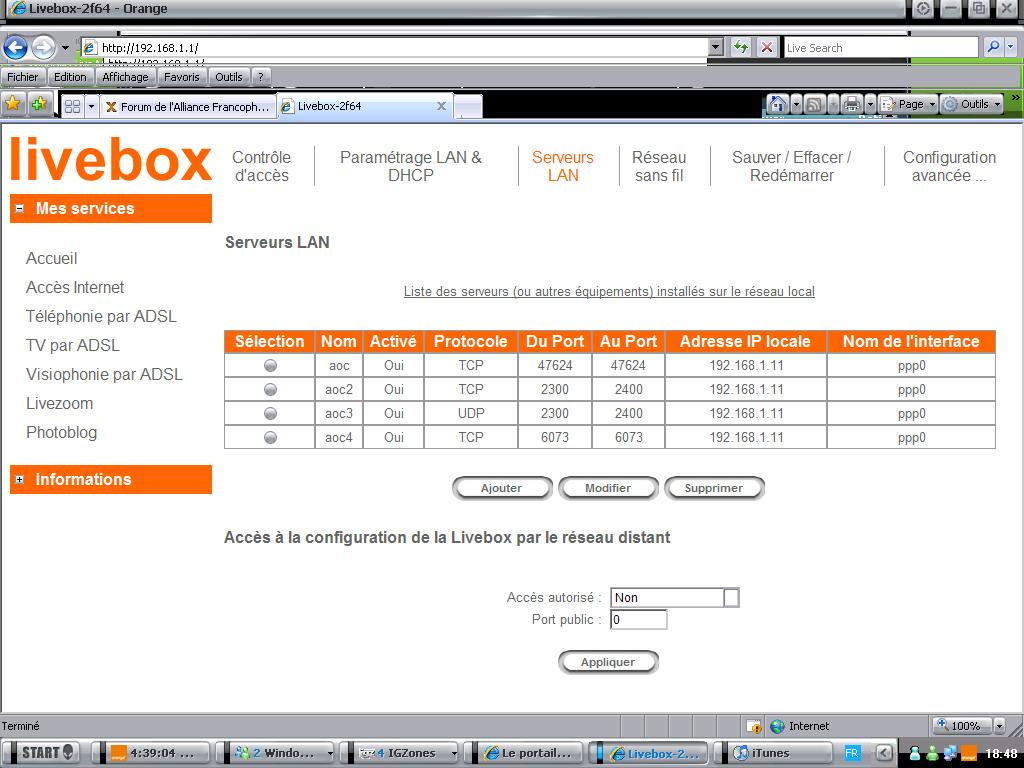Expand command bar overflow chevron
Viewport: 1024px width, 768px height.
click(1015, 97)
